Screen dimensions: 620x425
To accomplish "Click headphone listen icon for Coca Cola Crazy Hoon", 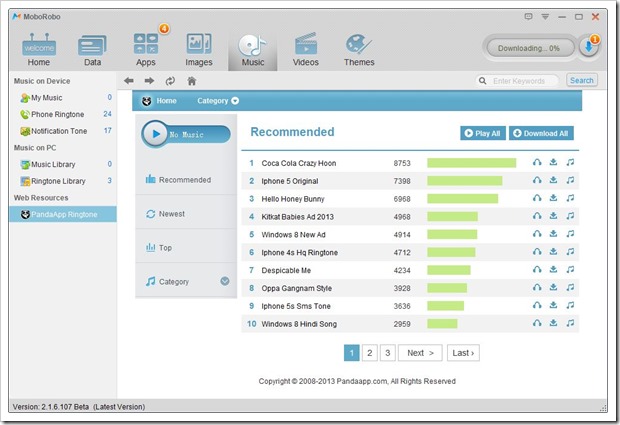I will [x=537, y=162].
